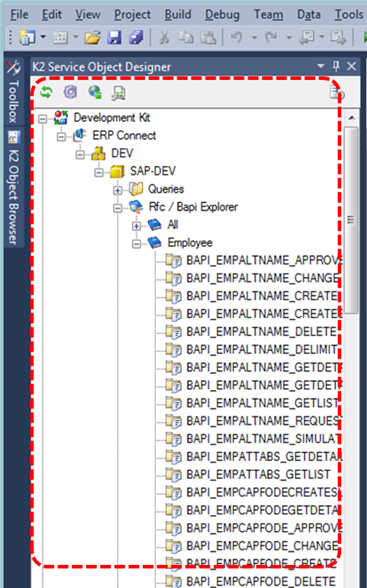Image resolution: width=367 pixels, height=588 pixels.
Task: Click the Save All icon in toolbar
Action: [136, 38]
